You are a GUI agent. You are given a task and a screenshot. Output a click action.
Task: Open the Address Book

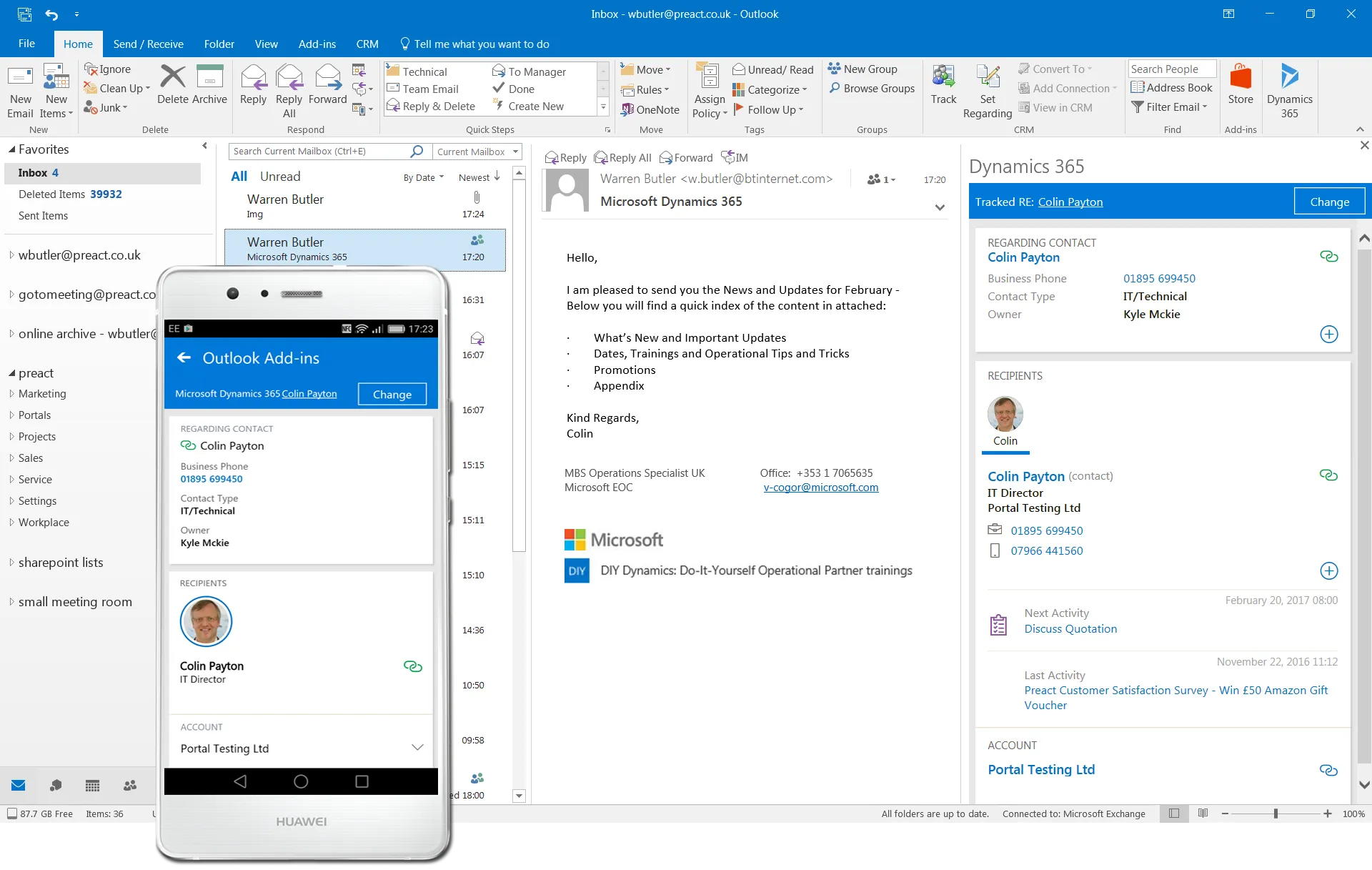[1172, 87]
